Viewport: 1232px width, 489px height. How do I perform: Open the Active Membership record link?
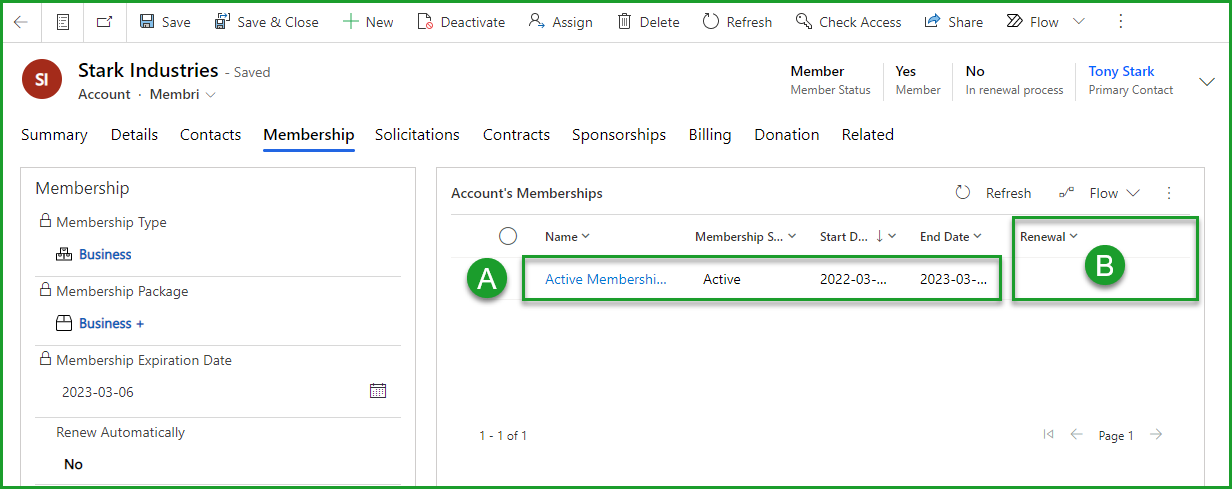pyautogui.click(x=605, y=280)
